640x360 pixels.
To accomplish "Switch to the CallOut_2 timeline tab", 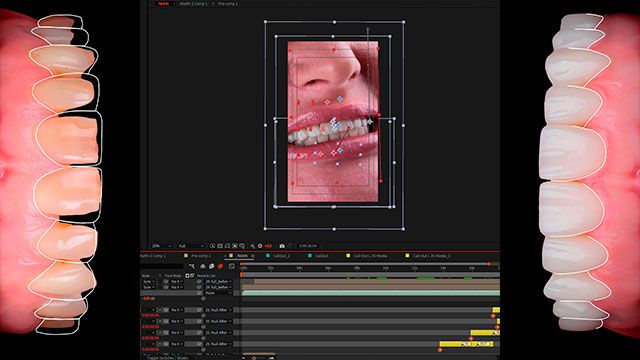I will tap(281, 256).
